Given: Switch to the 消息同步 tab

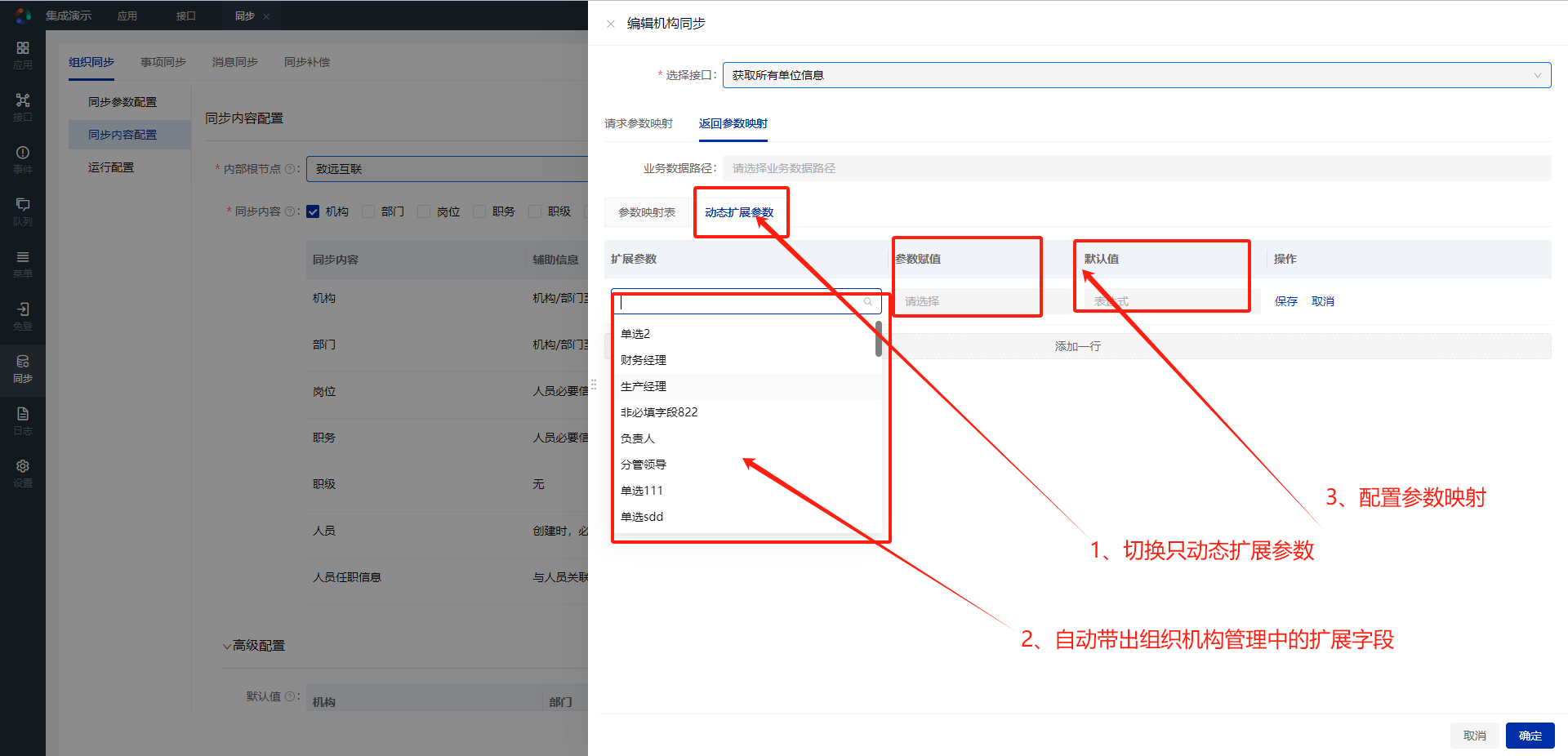Looking at the screenshot, I should pyautogui.click(x=235, y=62).
